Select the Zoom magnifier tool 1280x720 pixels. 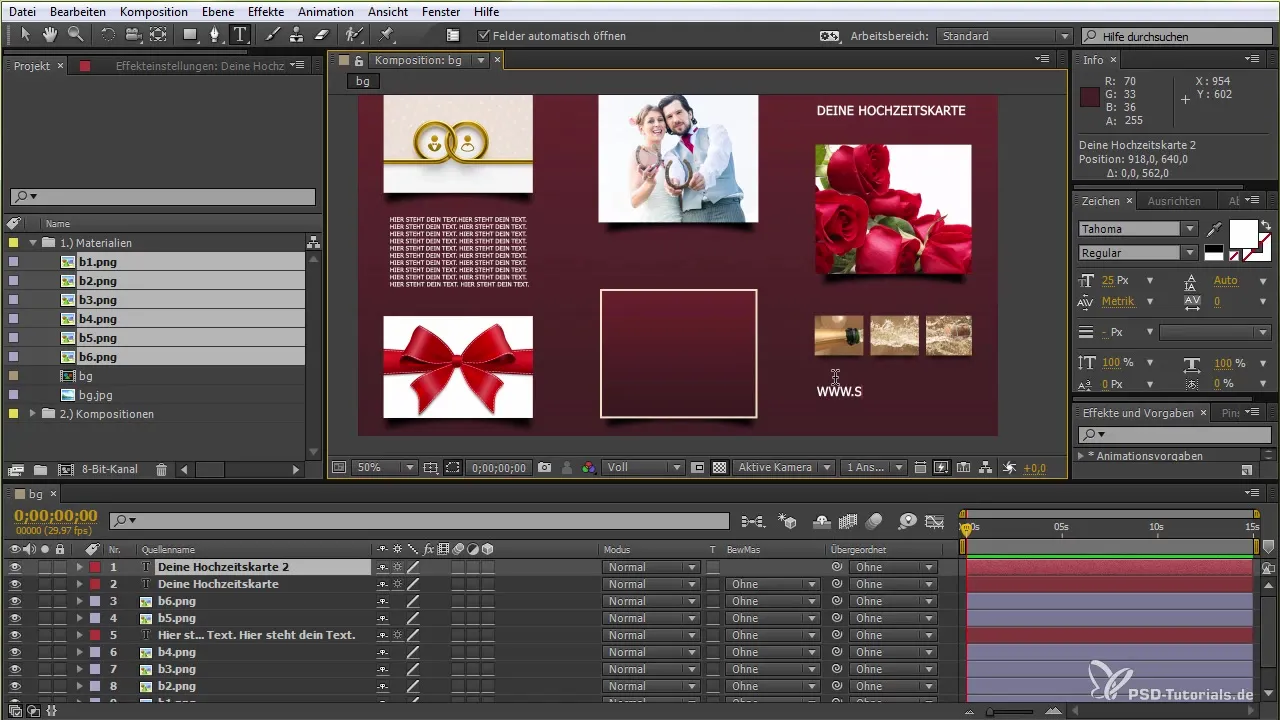coord(74,35)
